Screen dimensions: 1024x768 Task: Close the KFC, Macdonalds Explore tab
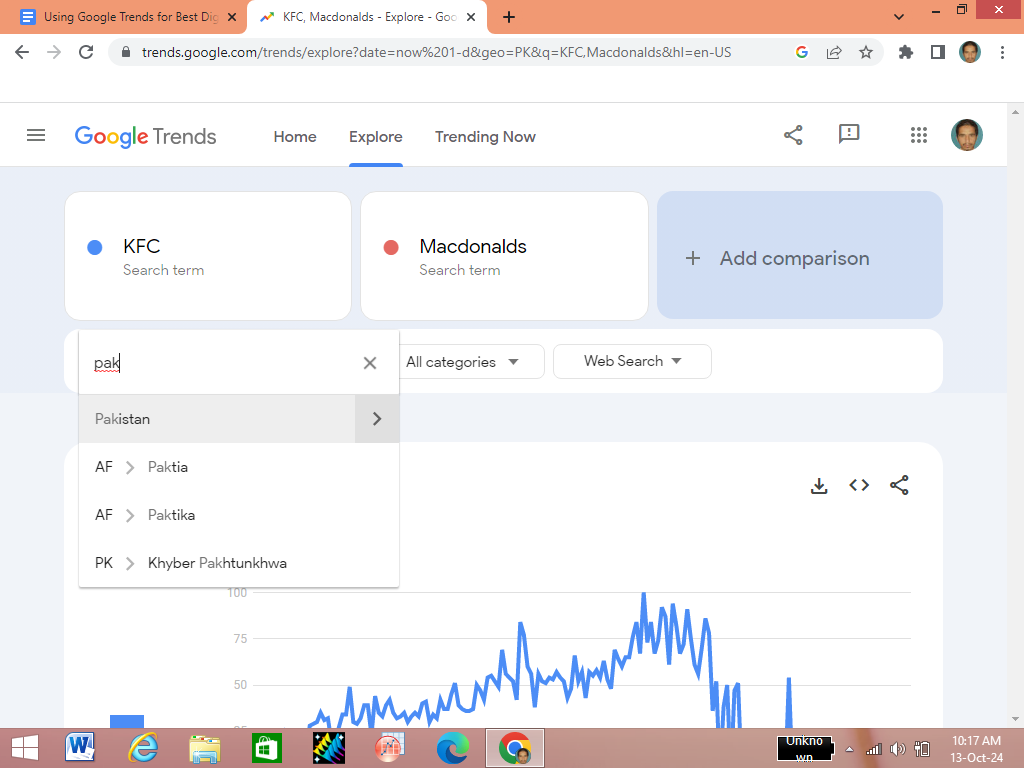coord(471,17)
